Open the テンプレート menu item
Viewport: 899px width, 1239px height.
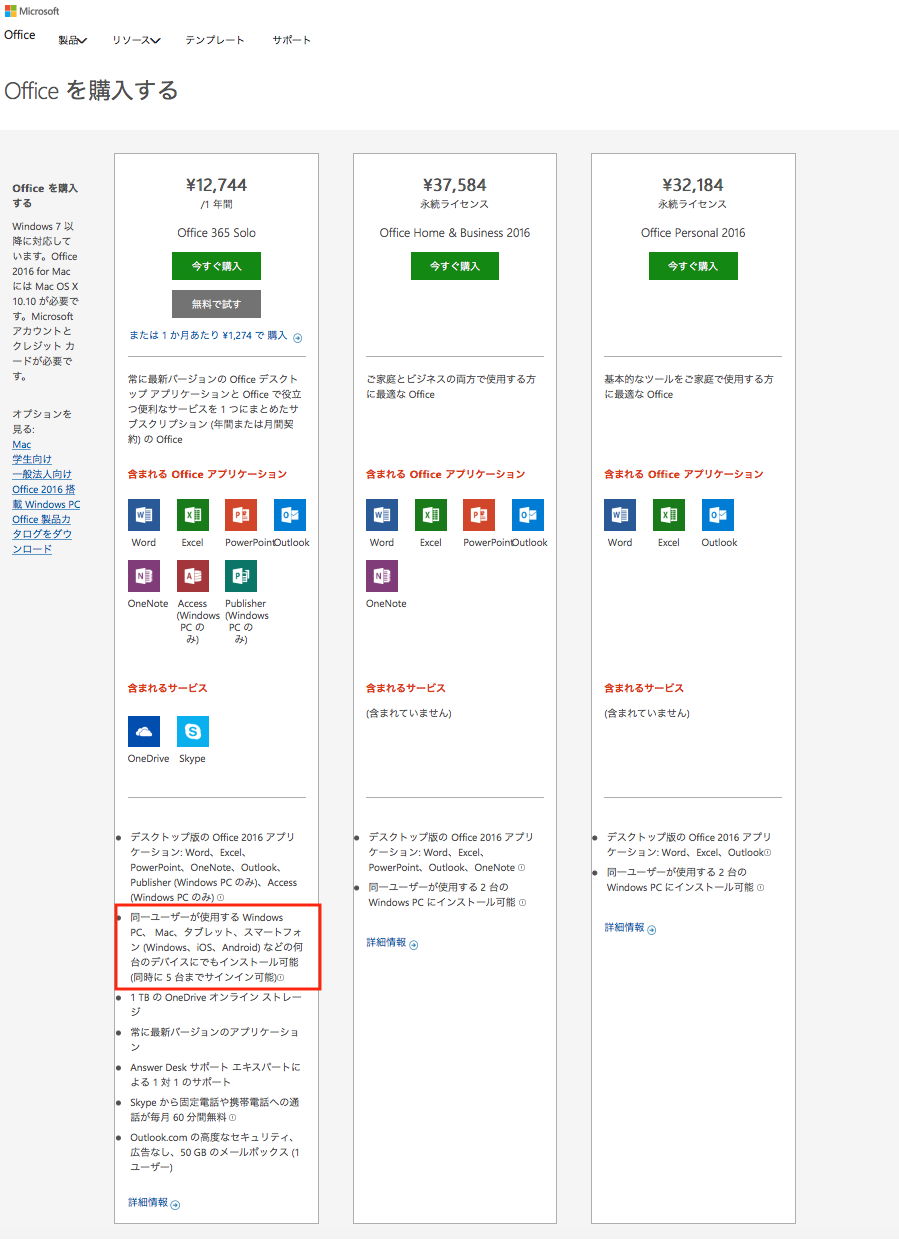215,40
